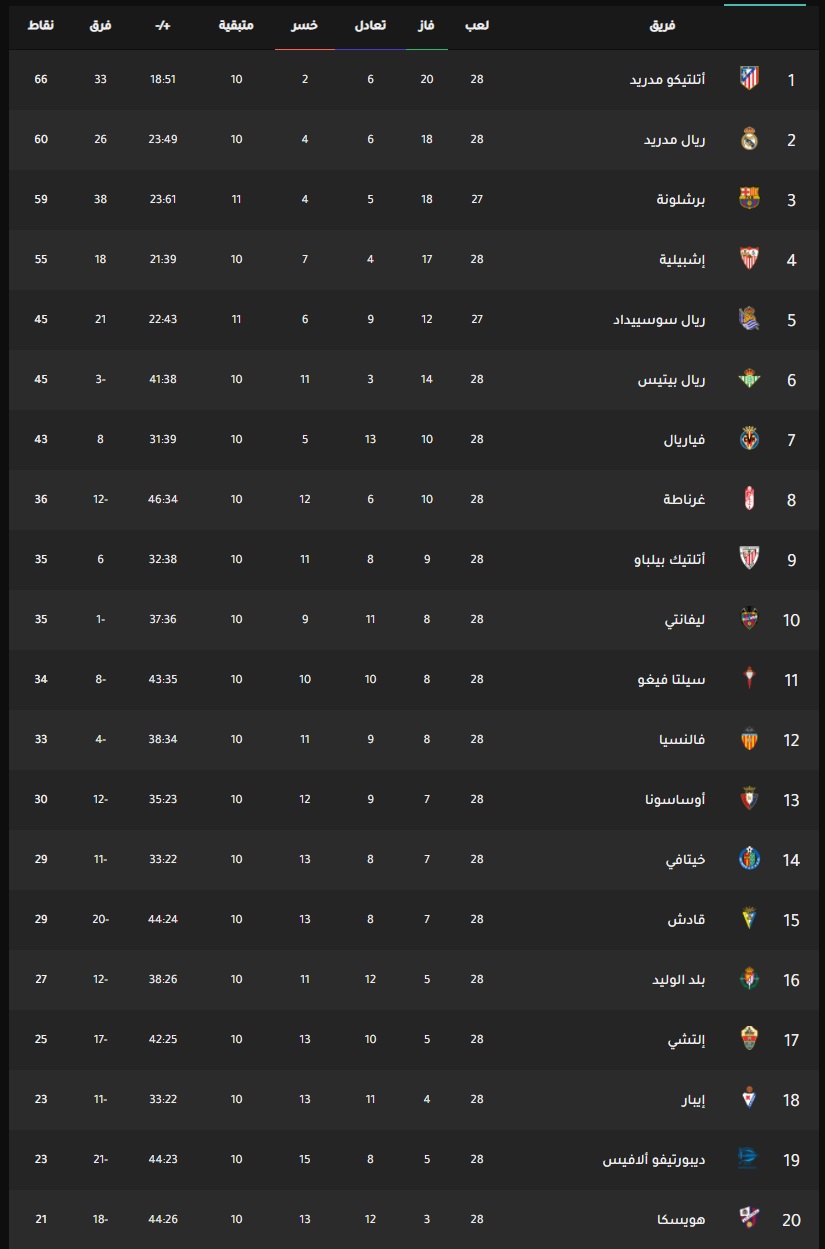This screenshot has width=825, height=1249.
Task: Select the Sevilla club logo
Action: click(x=749, y=259)
